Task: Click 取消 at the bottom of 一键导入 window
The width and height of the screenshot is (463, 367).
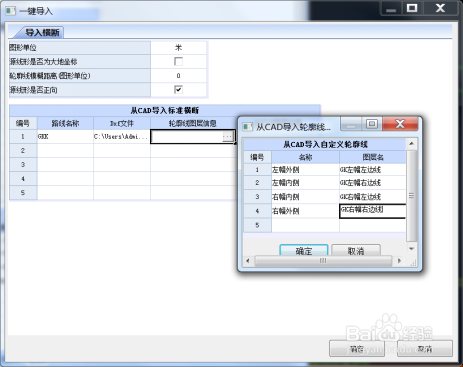Action: pos(425,349)
